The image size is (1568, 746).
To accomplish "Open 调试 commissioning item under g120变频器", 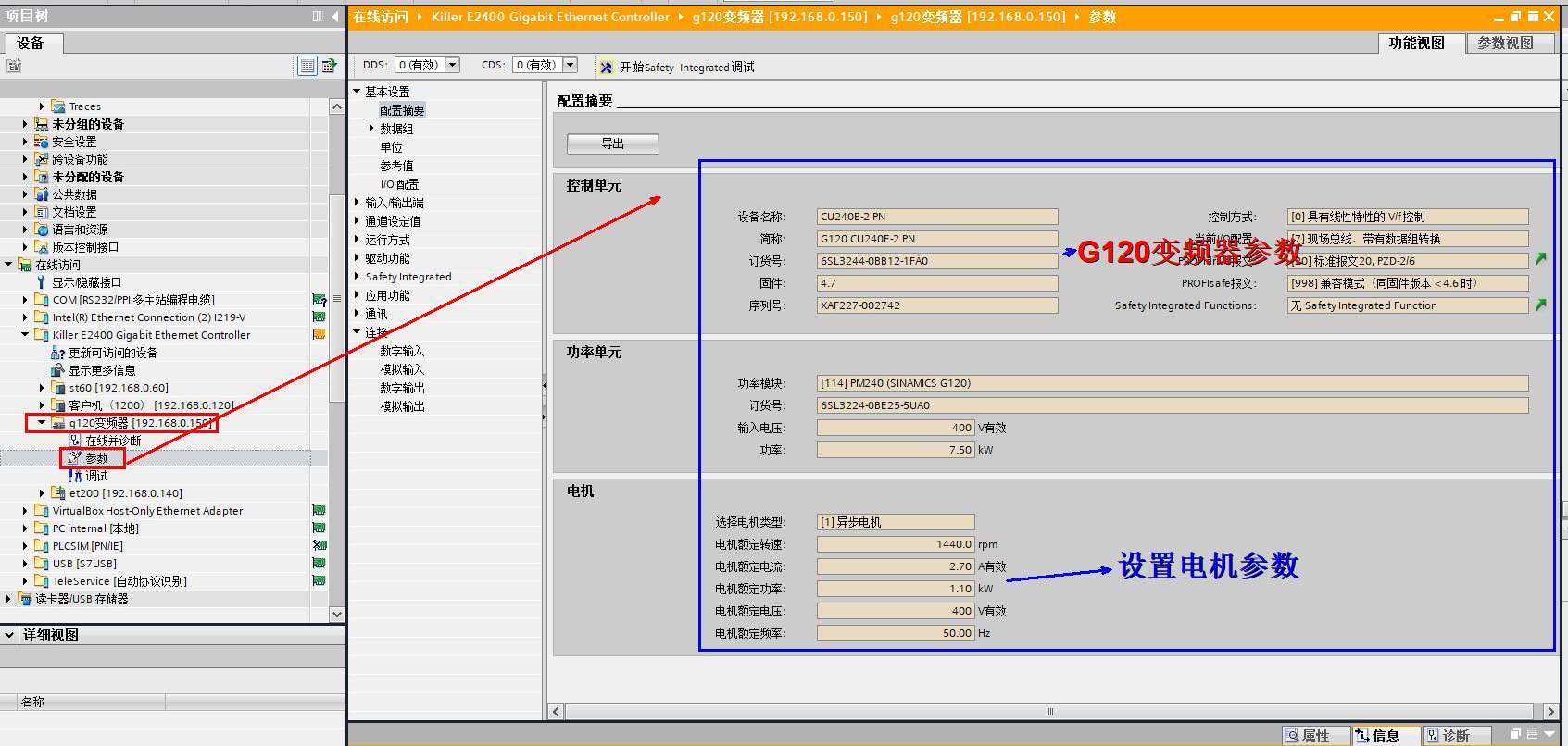I will click(x=96, y=476).
